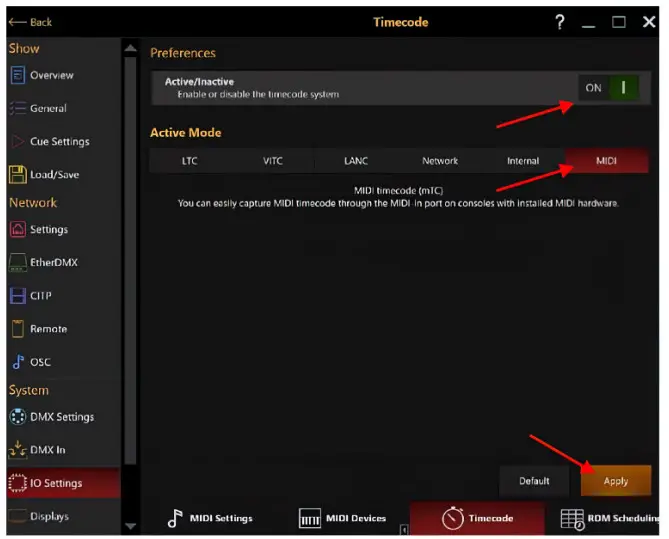This screenshot has height=539, width=669.
Task: Select VITC active mode
Action: pyautogui.click(x=273, y=161)
